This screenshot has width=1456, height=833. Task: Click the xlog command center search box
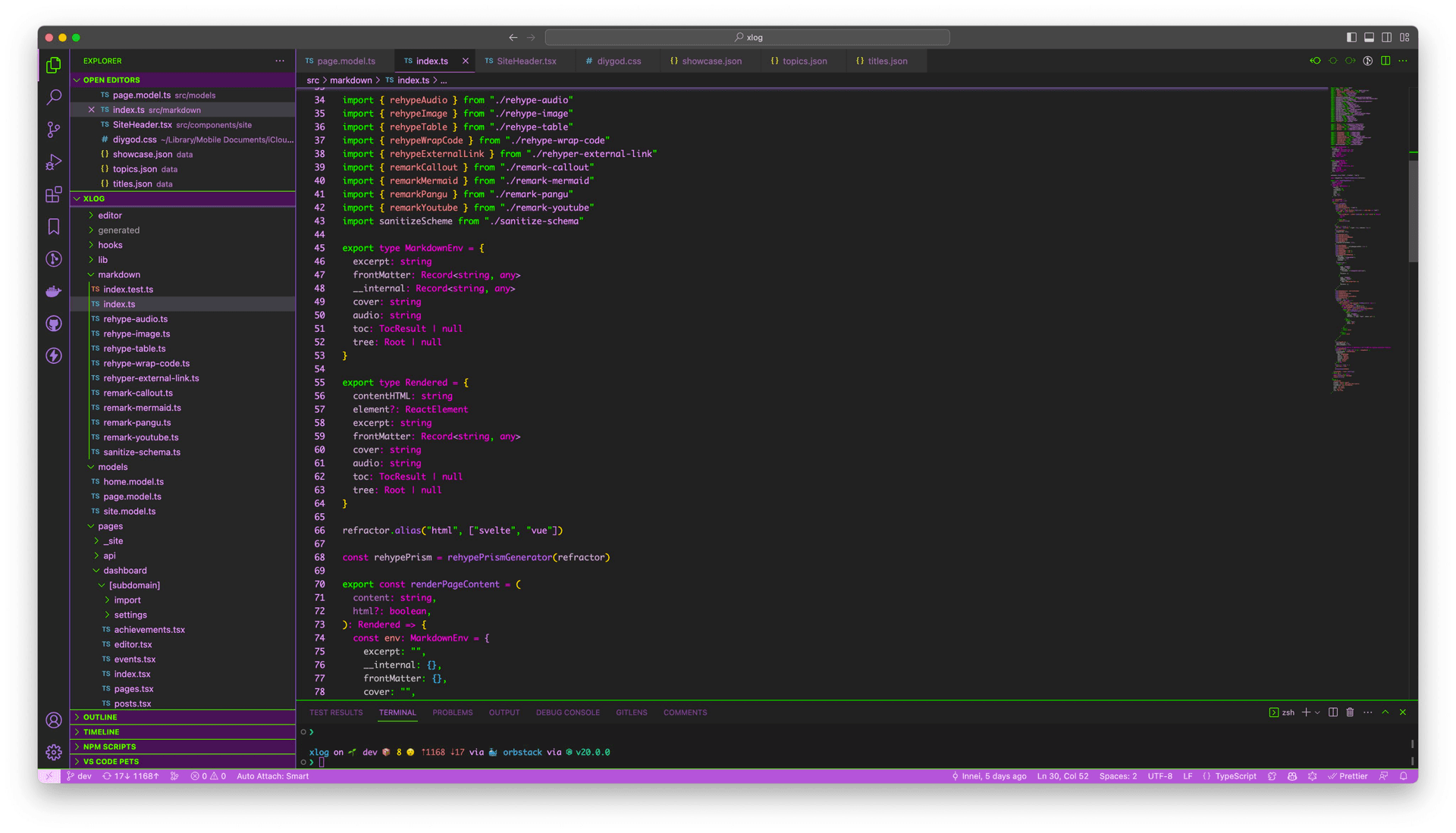(747, 37)
